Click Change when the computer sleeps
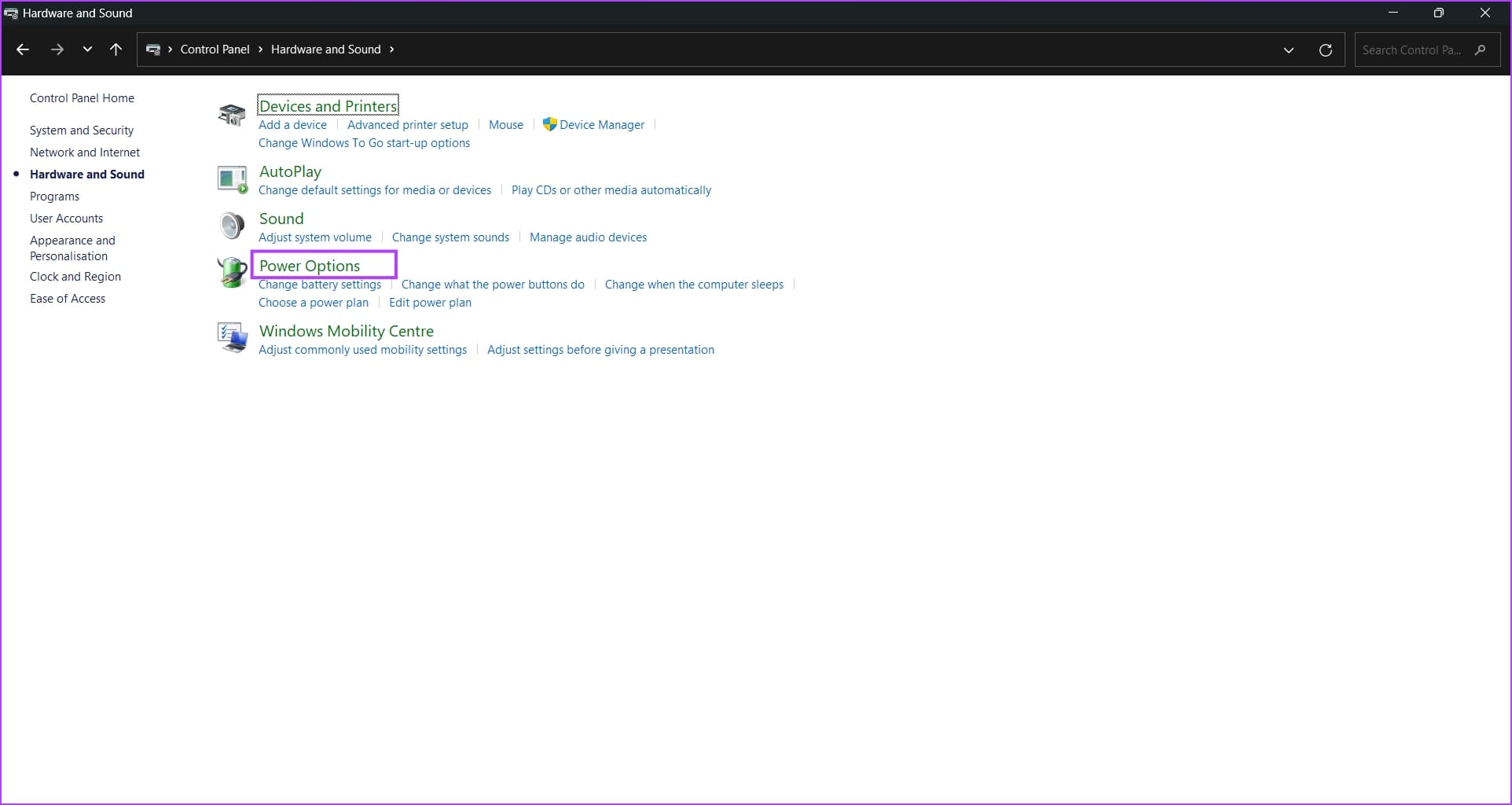Screen dimensions: 1512x805 (x=694, y=285)
